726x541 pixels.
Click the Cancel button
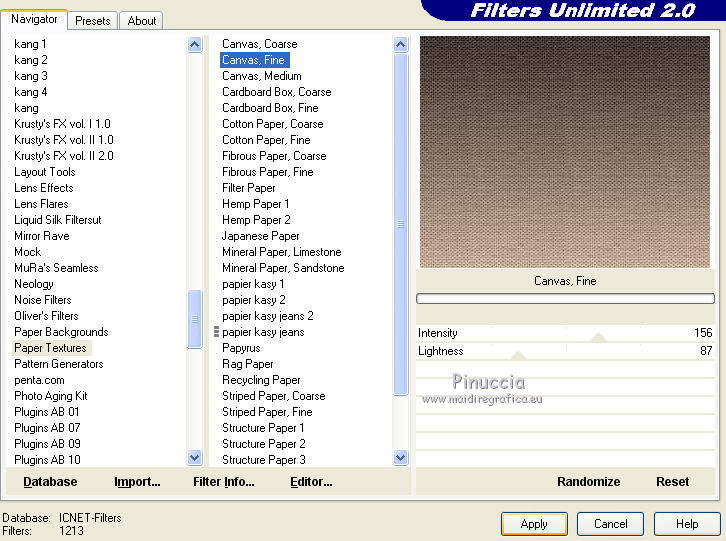(x=610, y=524)
